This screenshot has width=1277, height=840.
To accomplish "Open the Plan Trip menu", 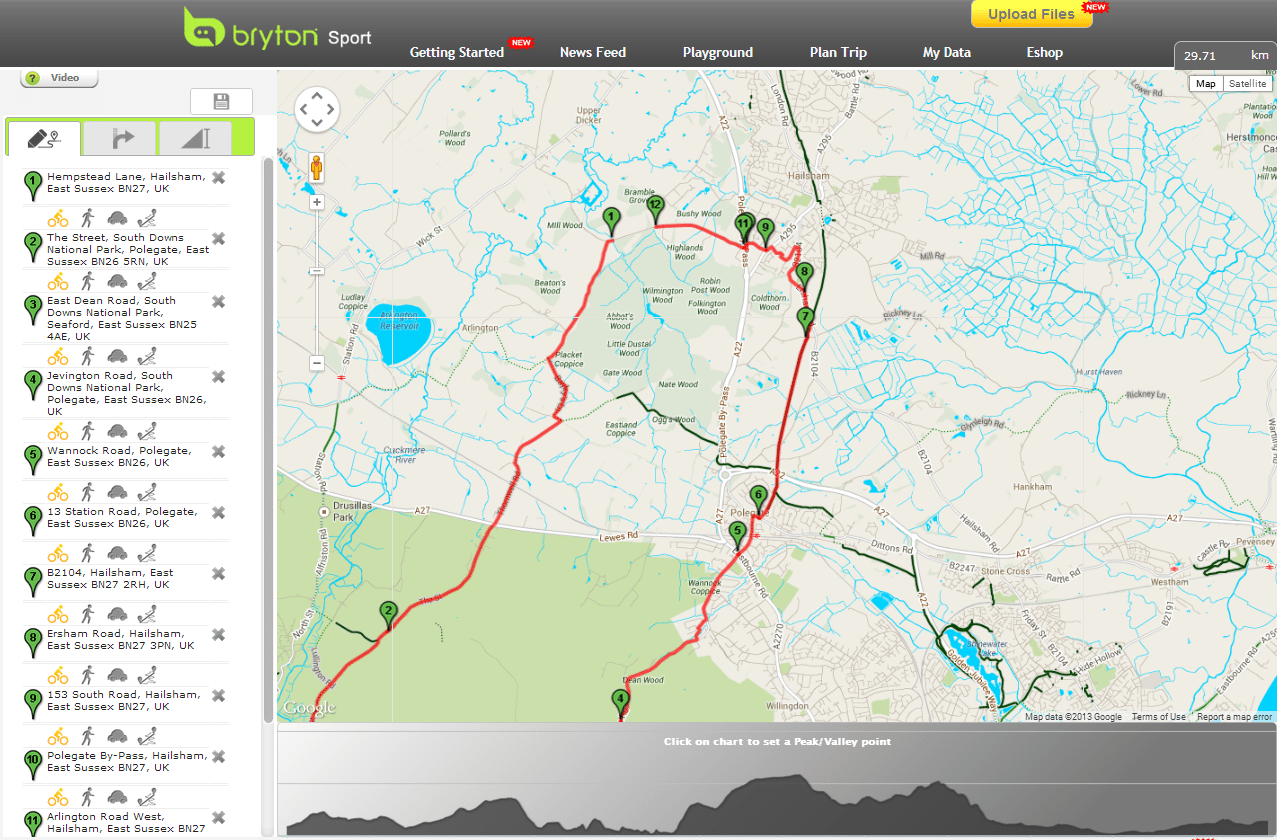I will [838, 52].
